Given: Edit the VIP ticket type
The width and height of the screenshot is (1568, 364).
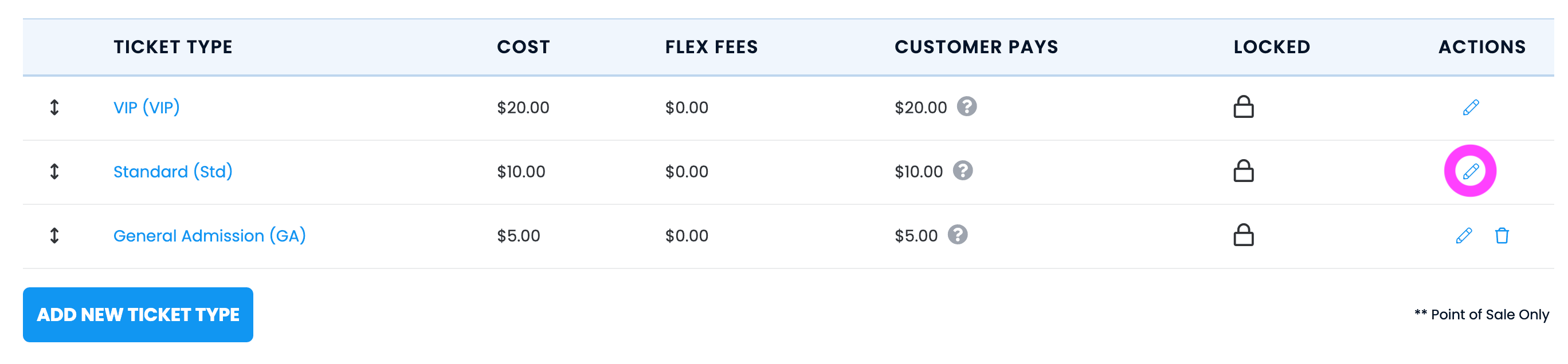Looking at the screenshot, I should click(1471, 108).
